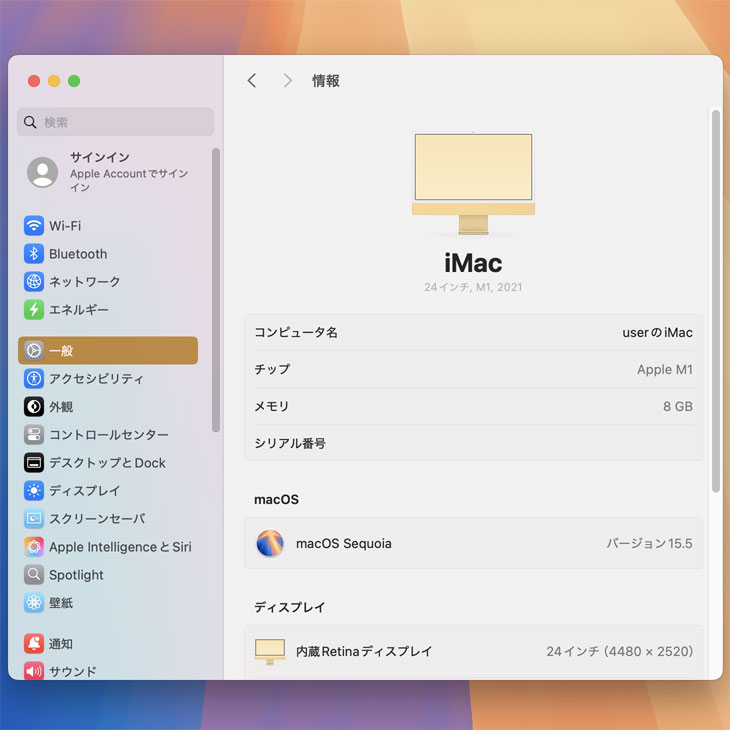Click the 'メモリ' row label

tap(271, 406)
